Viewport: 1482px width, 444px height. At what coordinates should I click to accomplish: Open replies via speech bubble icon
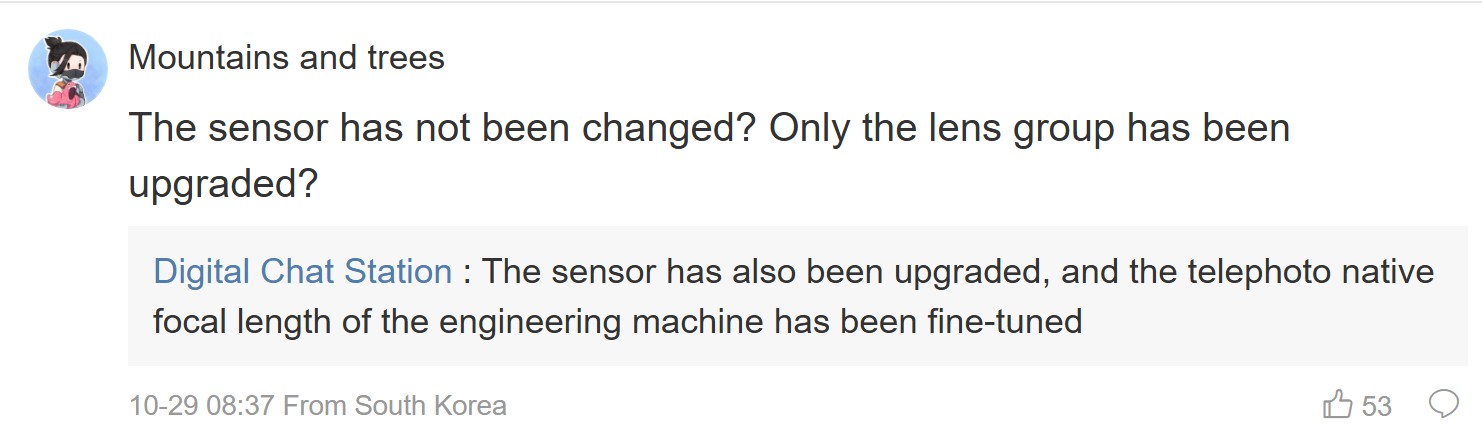pyautogui.click(x=1443, y=404)
